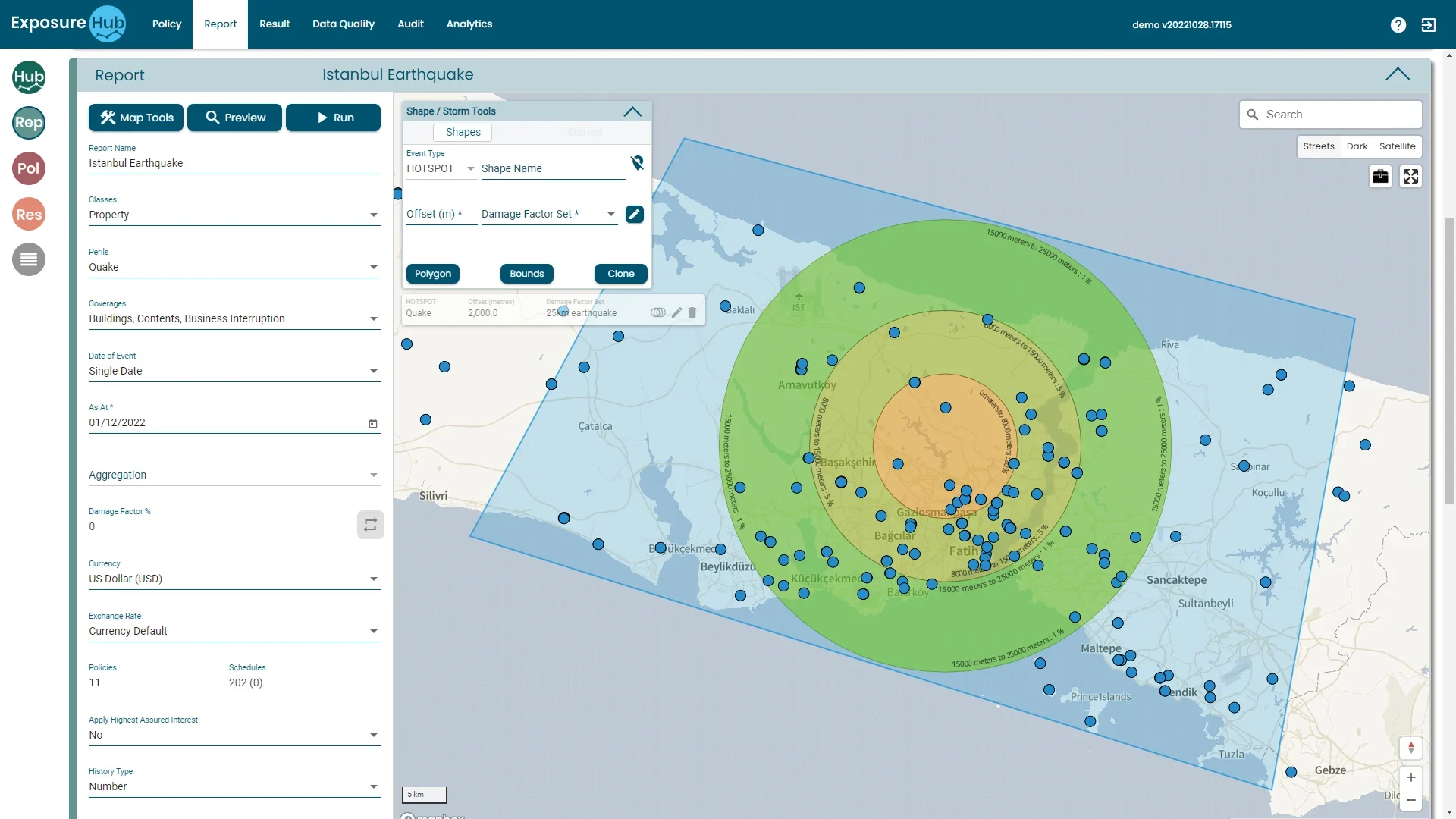Select the faded Storms toggle tab
Viewport: 1456px width, 819px height.
click(x=585, y=132)
